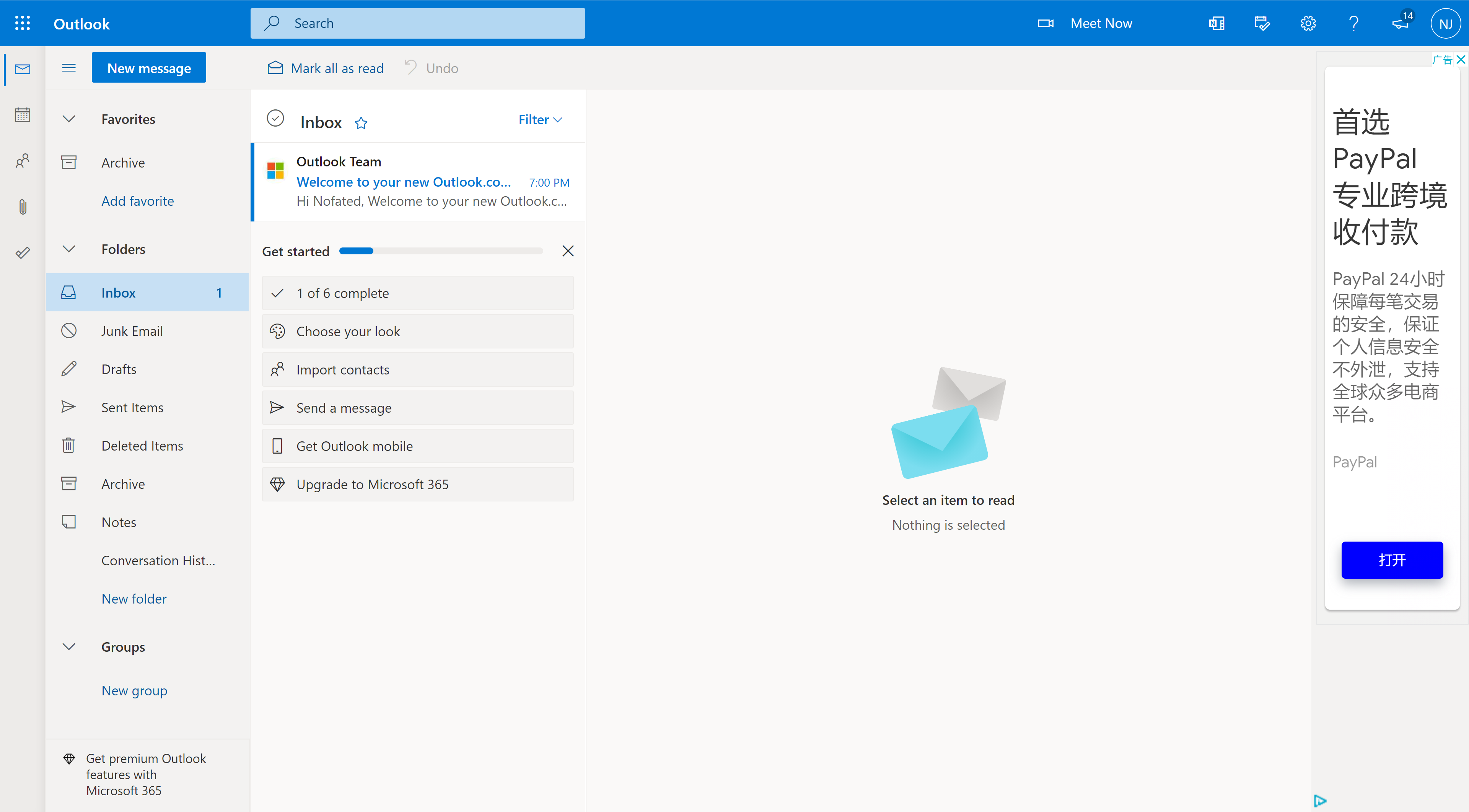Click Get premium Outlook features link
The image size is (1469, 812).
[x=146, y=775]
